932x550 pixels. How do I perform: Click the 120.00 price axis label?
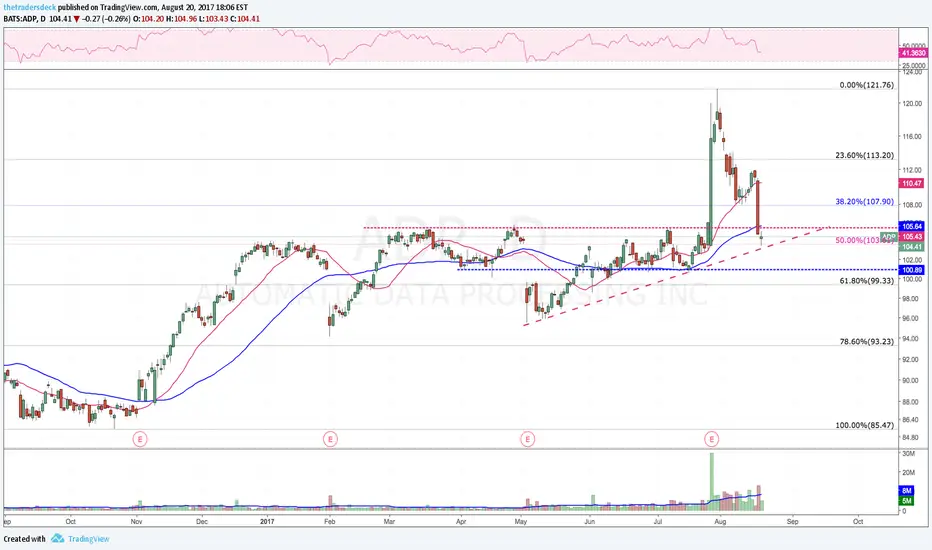(912, 103)
